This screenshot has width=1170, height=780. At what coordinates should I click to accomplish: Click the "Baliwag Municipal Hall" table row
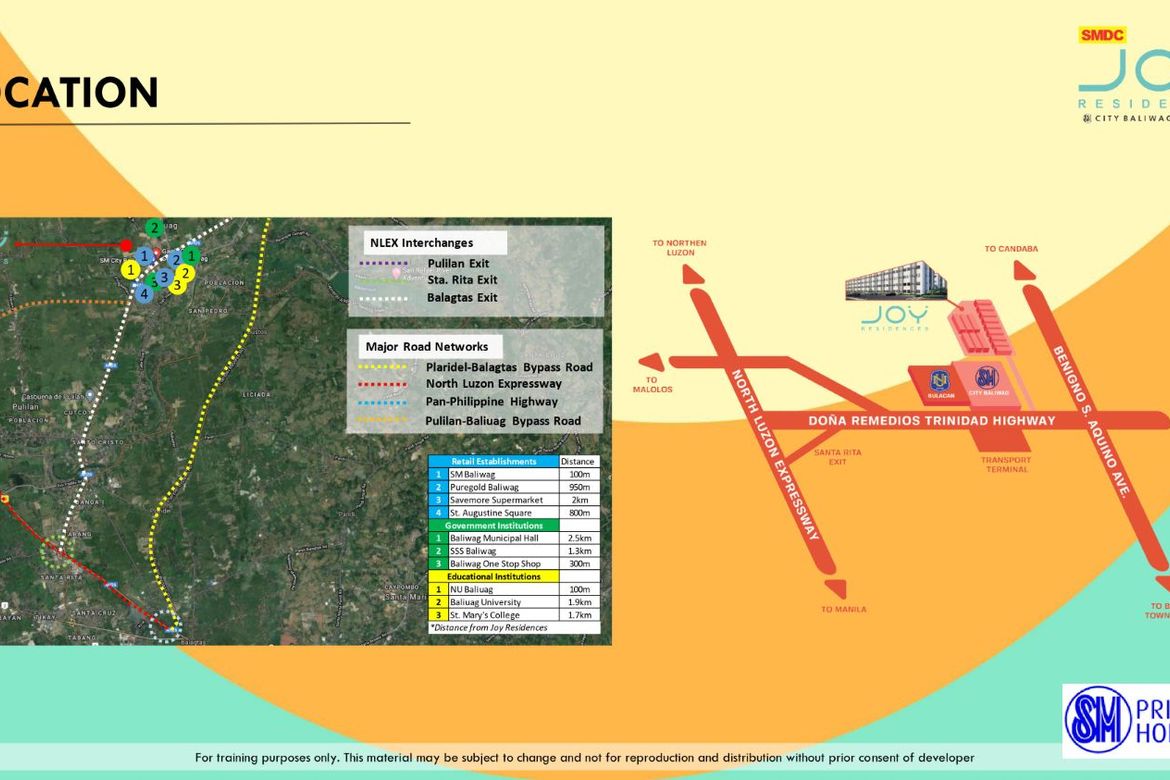tap(514, 537)
